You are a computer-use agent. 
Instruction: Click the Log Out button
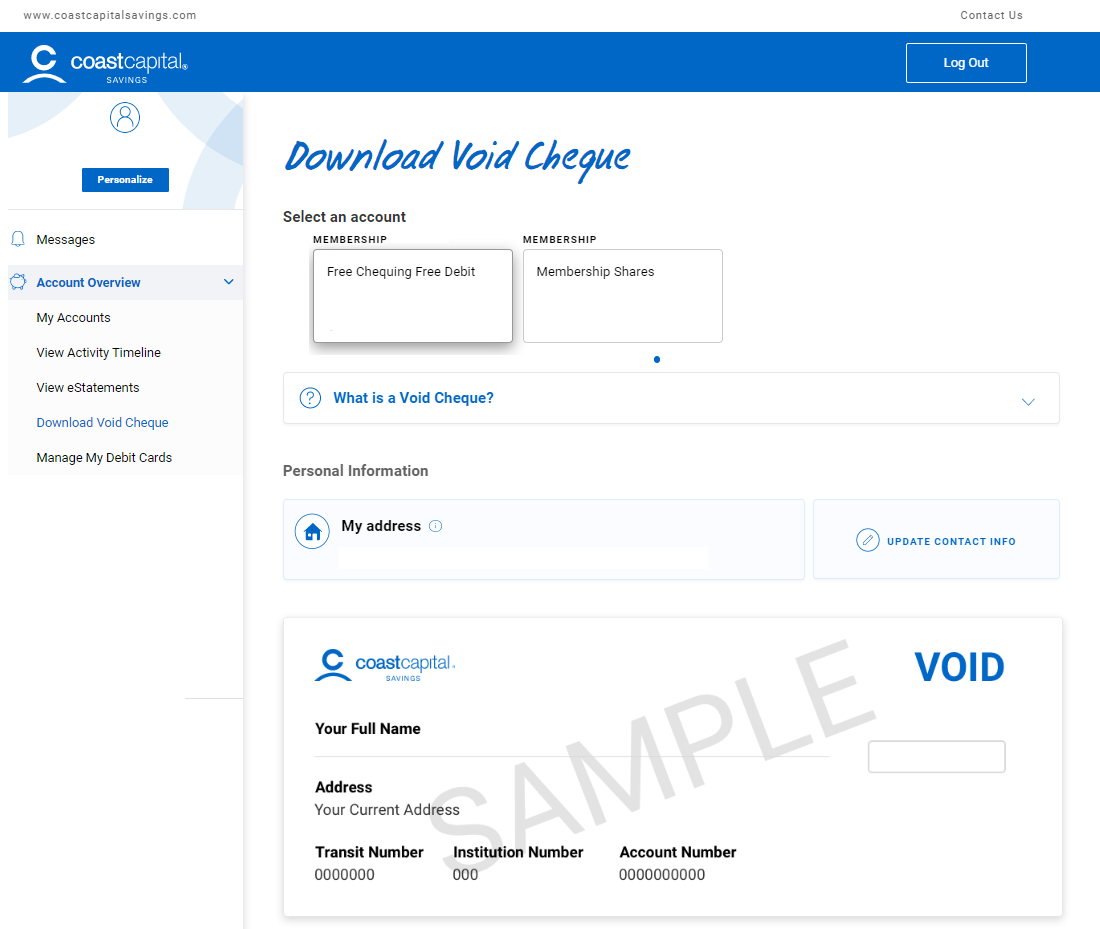point(966,63)
